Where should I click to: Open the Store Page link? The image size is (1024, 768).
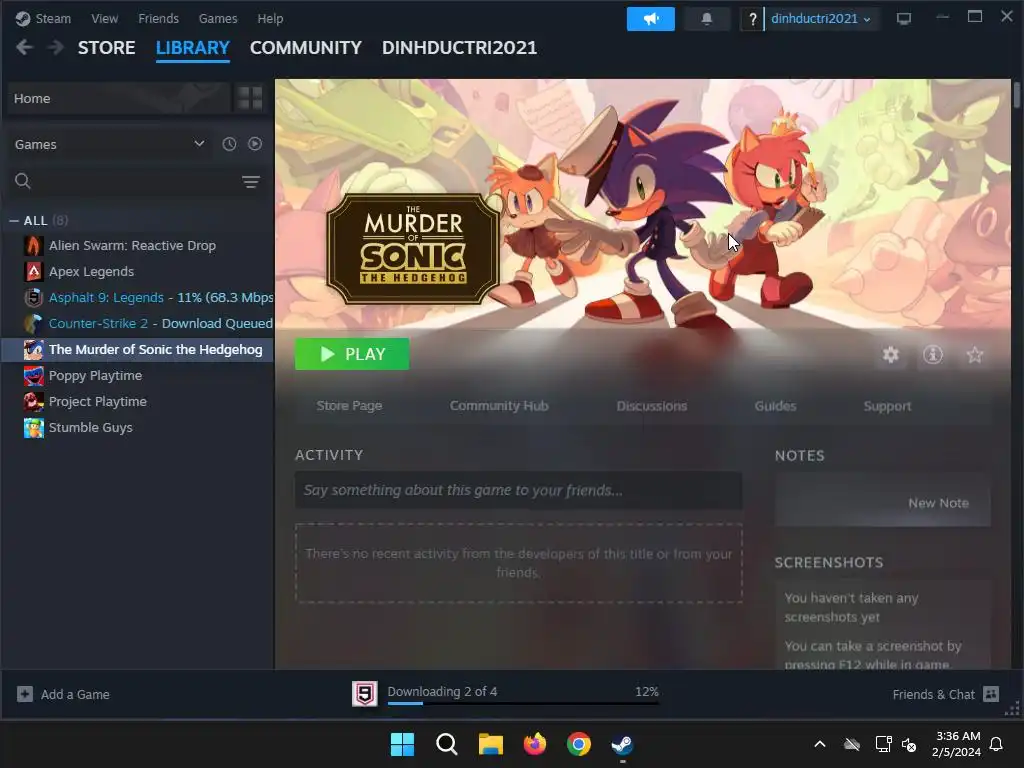pos(349,406)
